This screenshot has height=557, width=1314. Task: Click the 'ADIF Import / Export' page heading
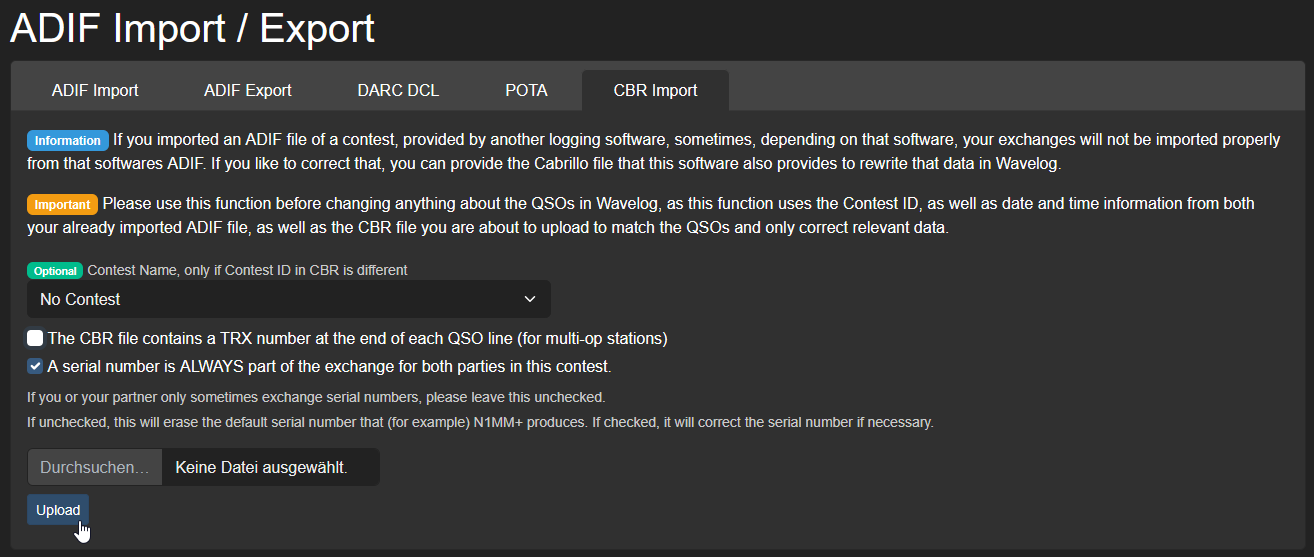192,29
